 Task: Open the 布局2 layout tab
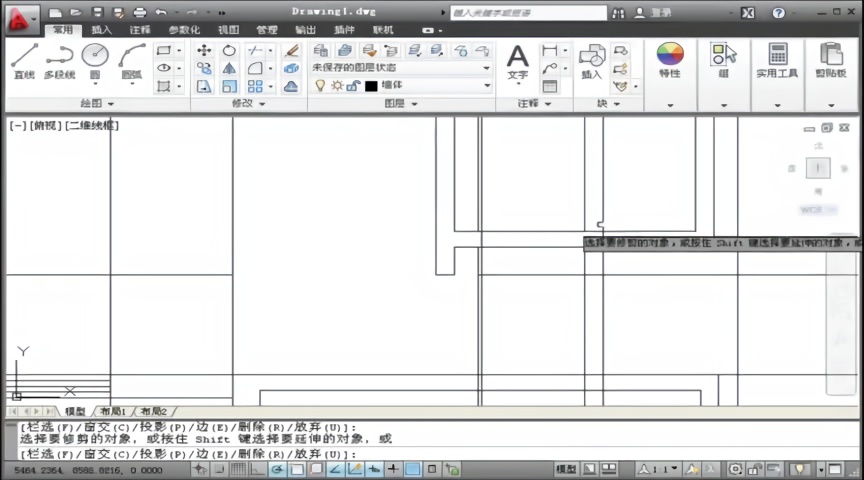click(x=153, y=412)
